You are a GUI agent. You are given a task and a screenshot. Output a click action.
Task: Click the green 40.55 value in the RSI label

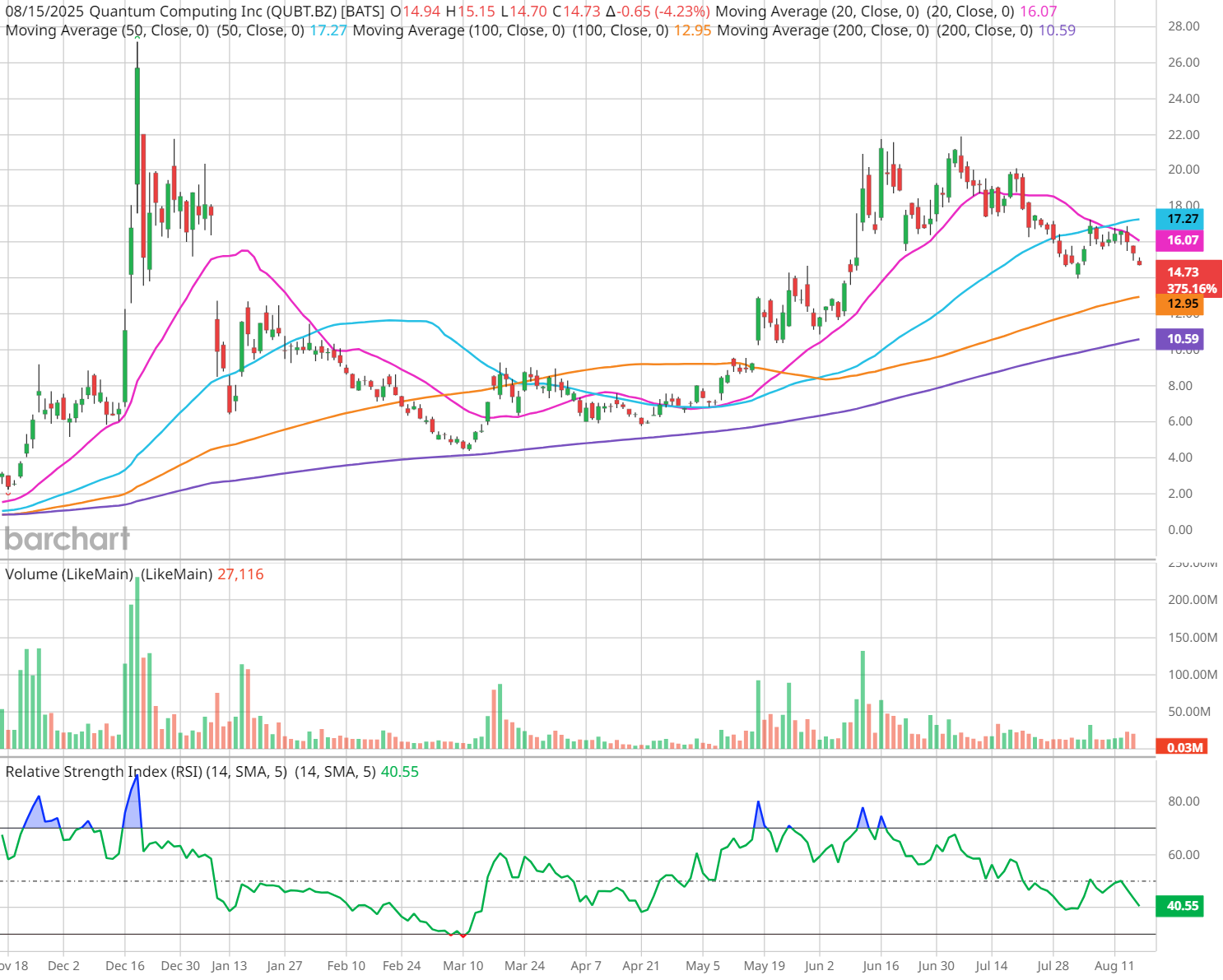pyautogui.click(x=400, y=772)
